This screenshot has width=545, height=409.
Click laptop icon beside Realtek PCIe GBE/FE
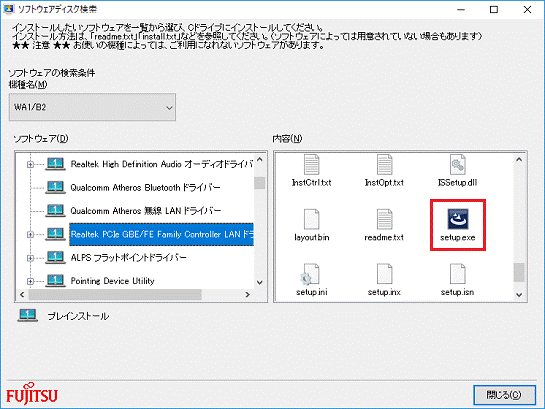[55, 234]
